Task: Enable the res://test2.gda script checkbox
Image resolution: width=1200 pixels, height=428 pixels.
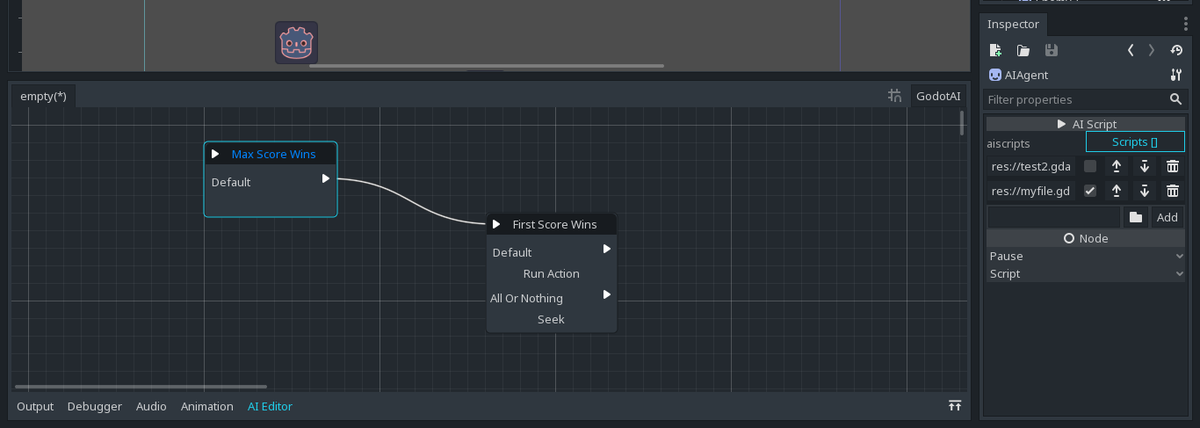Action: pos(1090,166)
